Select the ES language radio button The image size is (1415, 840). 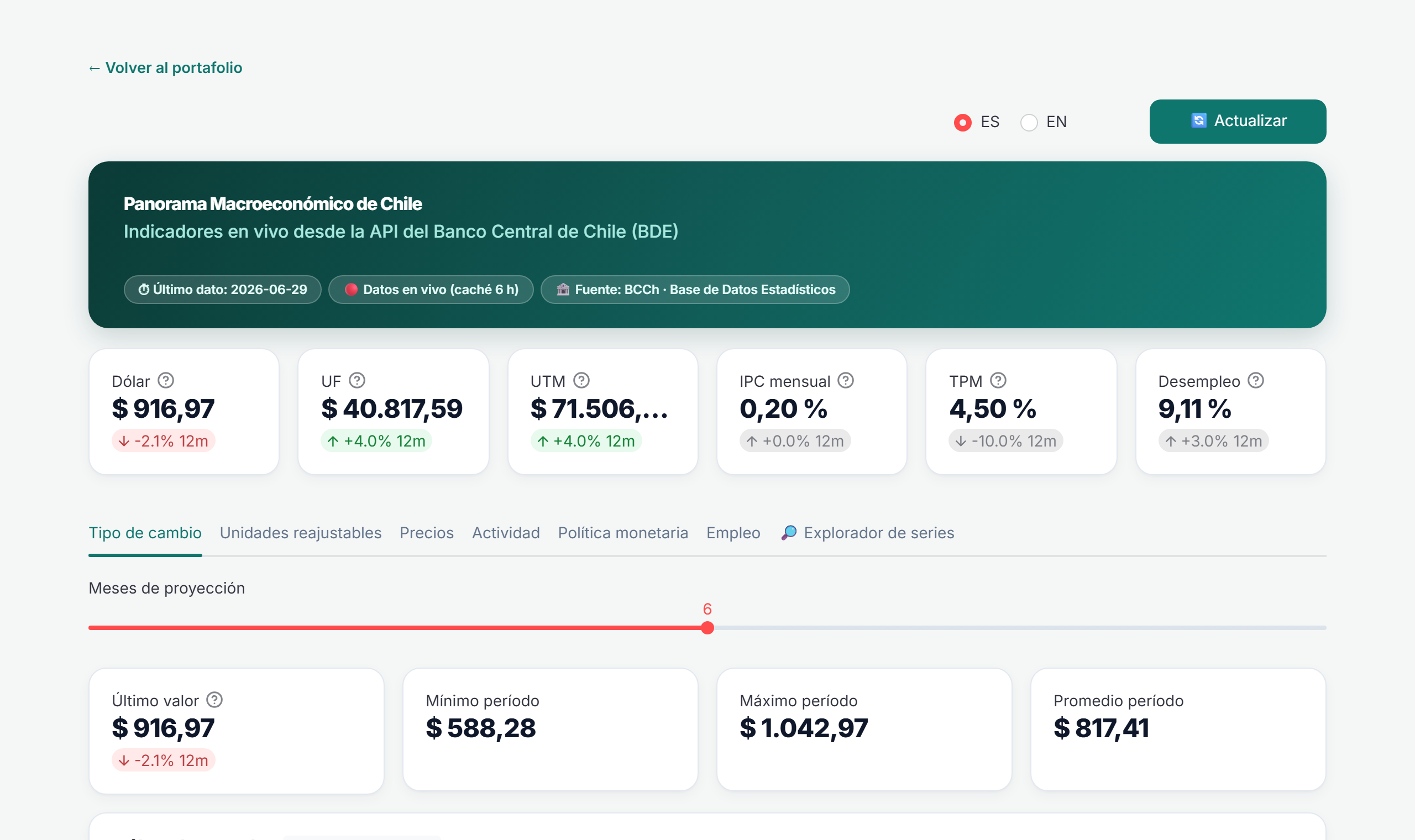point(963,122)
